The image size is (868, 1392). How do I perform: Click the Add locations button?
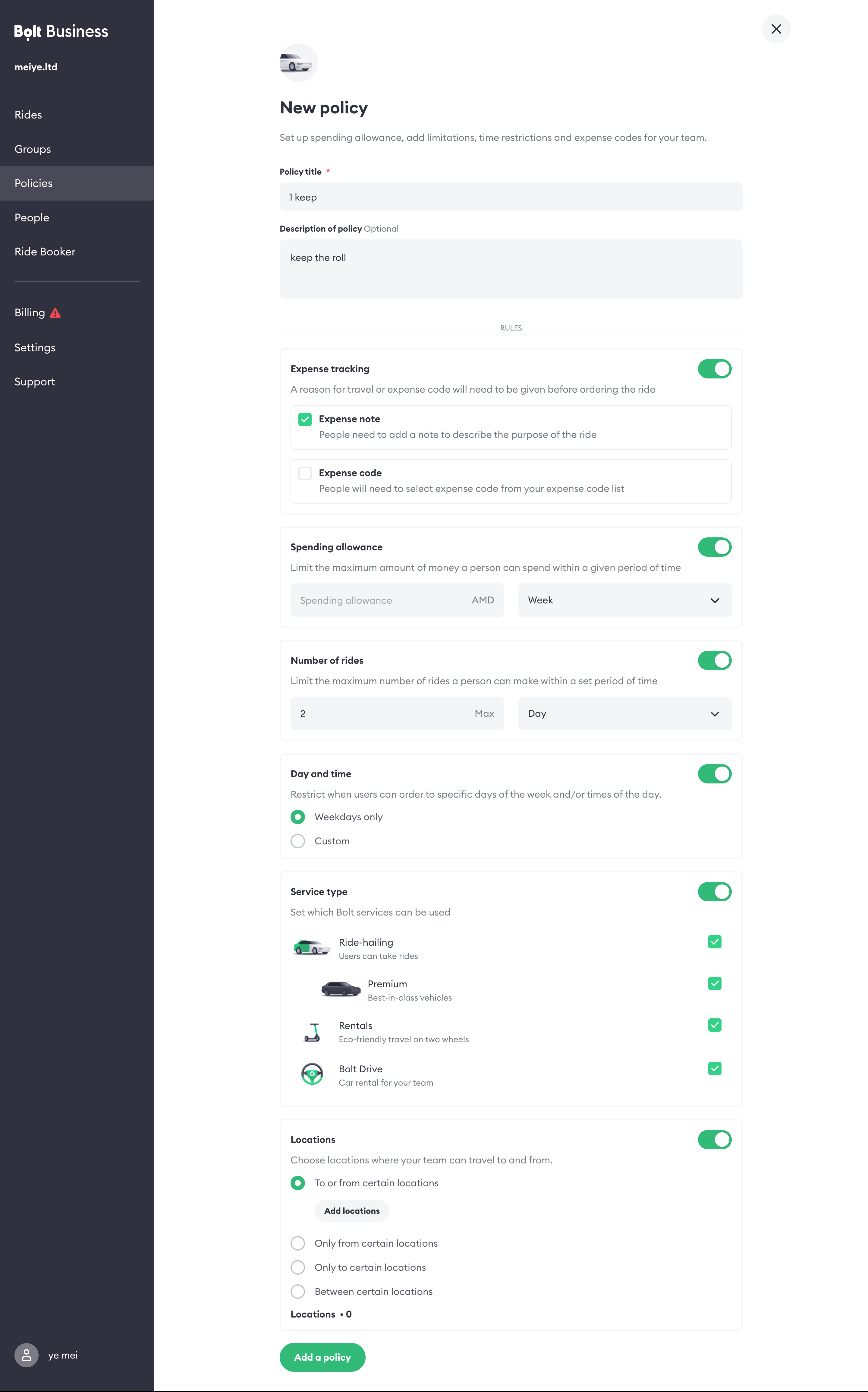351,1211
